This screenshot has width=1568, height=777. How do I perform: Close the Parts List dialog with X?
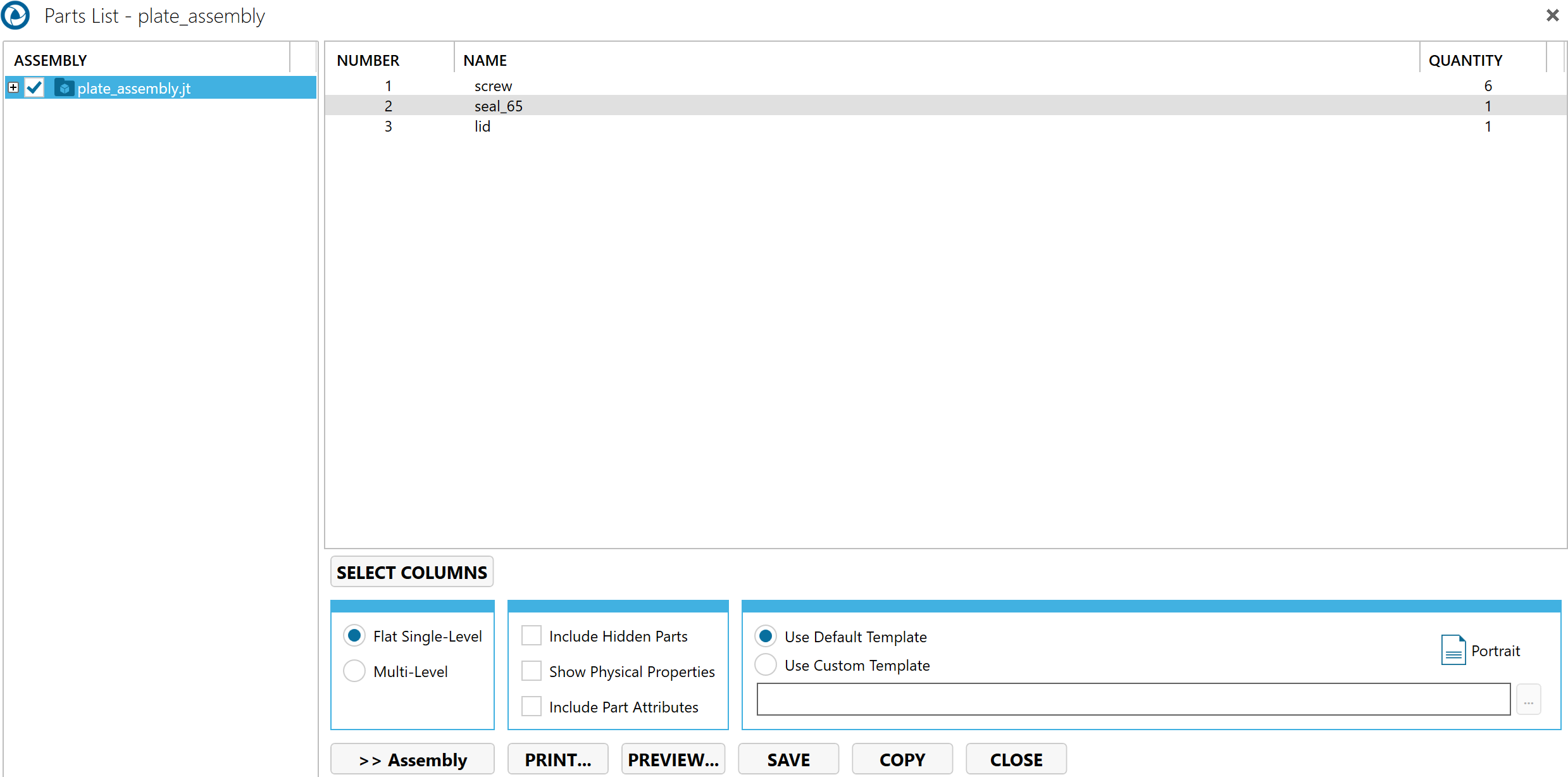coord(1552,15)
